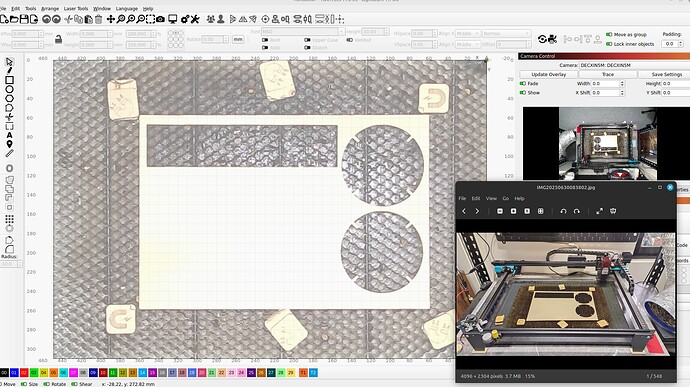690x387 pixels.
Task: Open View menu in image viewer
Action: click(x=491, y=199)
